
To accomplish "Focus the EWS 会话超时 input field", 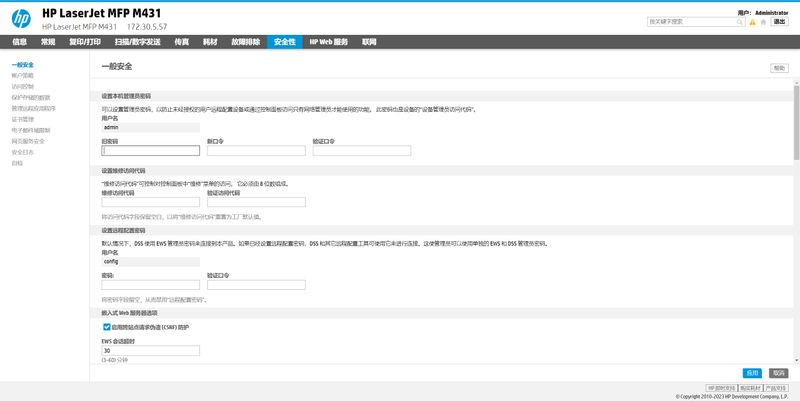I will point(151,351).
